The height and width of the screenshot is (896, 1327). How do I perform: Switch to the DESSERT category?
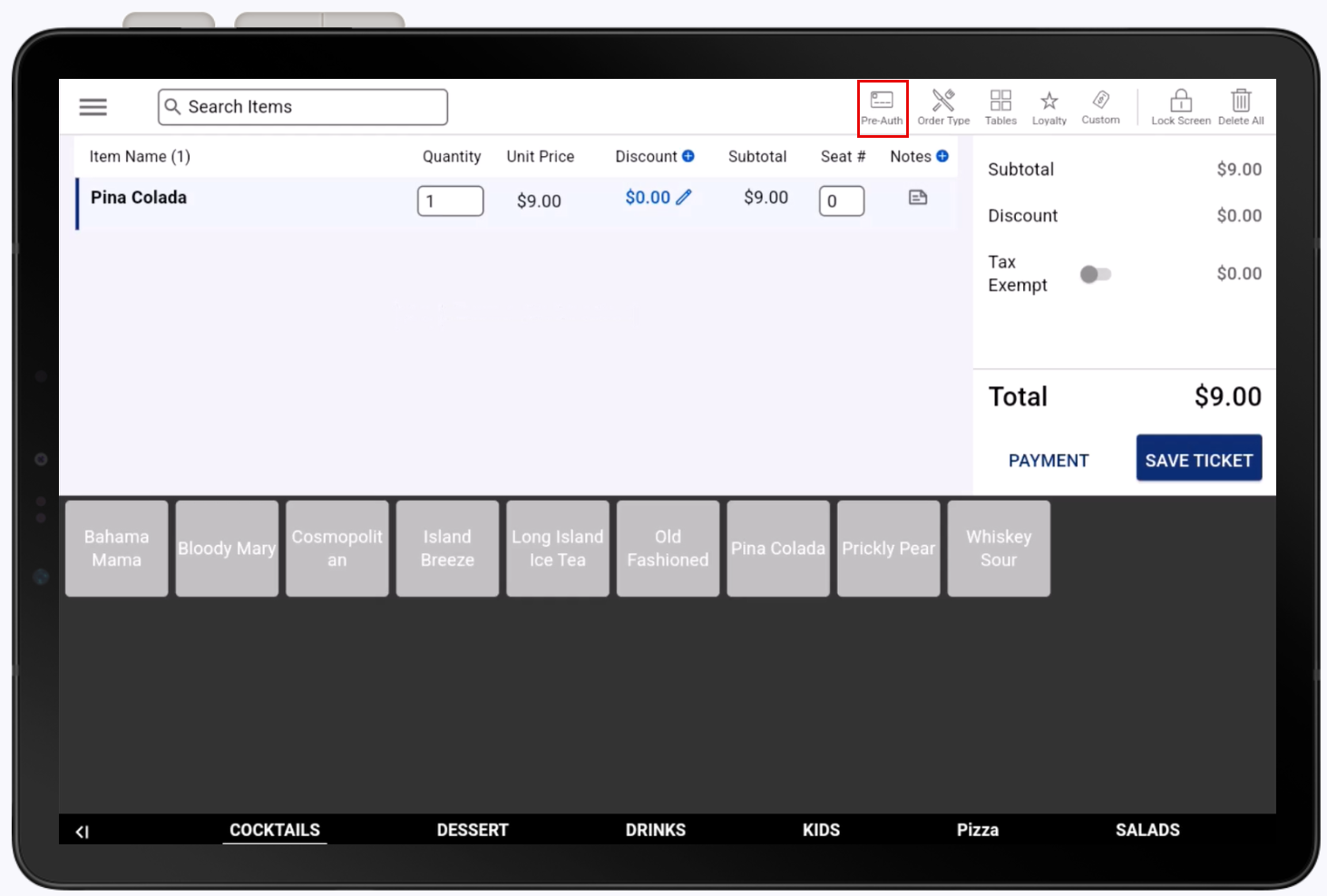pos(473,830)
